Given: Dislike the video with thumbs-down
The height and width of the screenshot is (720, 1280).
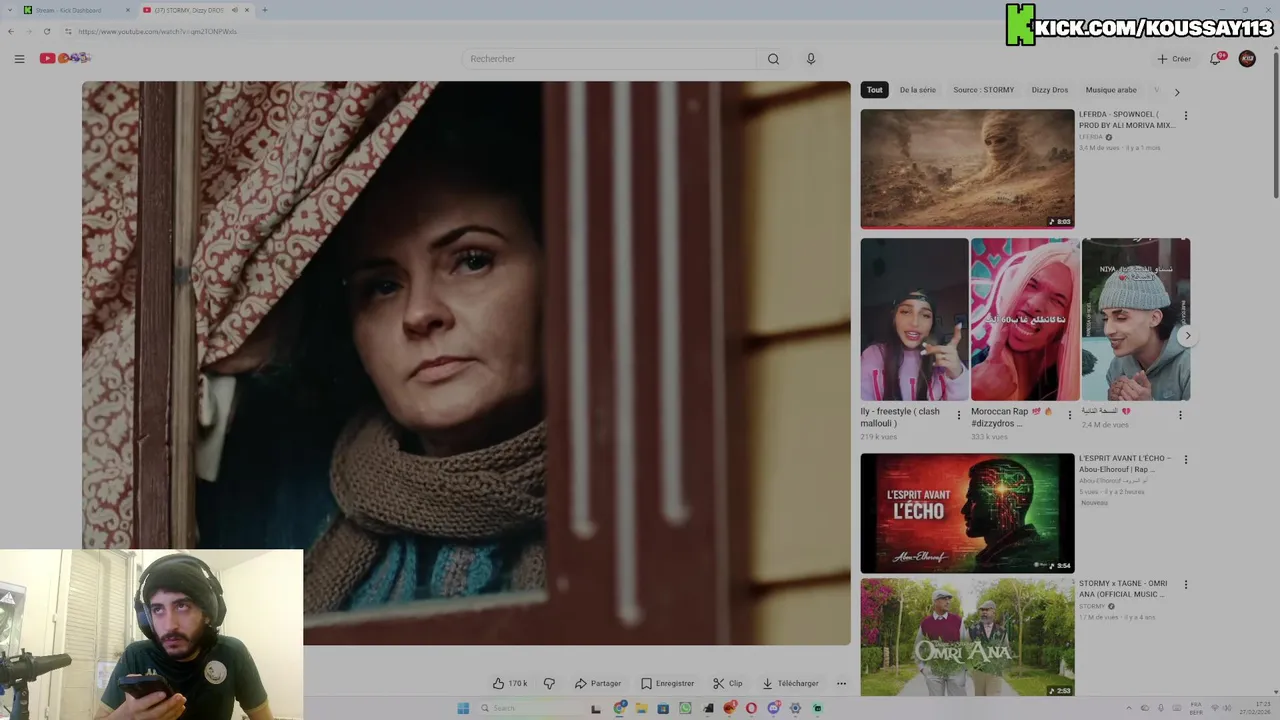Looking at the screenshot, I should pos(549,684).
